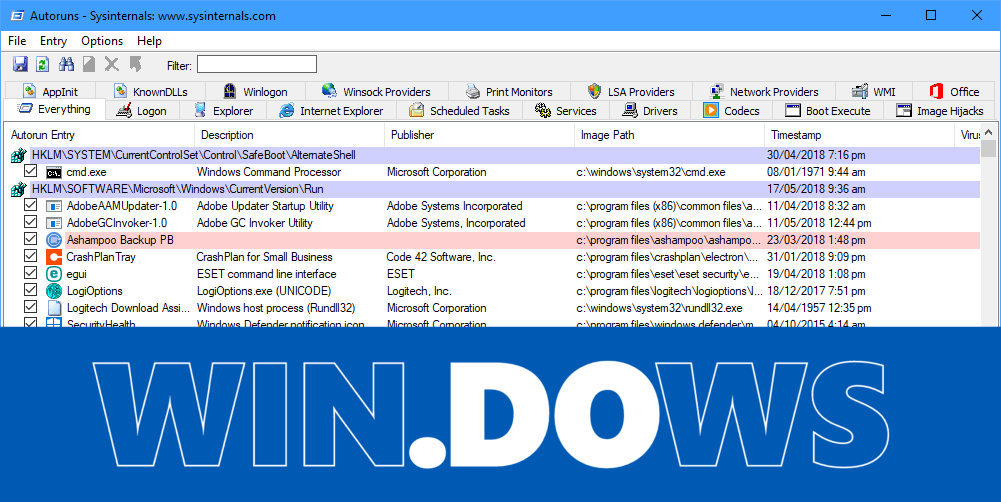Viewport: 1001px width, 502px height.
Task: Switch to the Logon tab
Action: coord(142,110)
